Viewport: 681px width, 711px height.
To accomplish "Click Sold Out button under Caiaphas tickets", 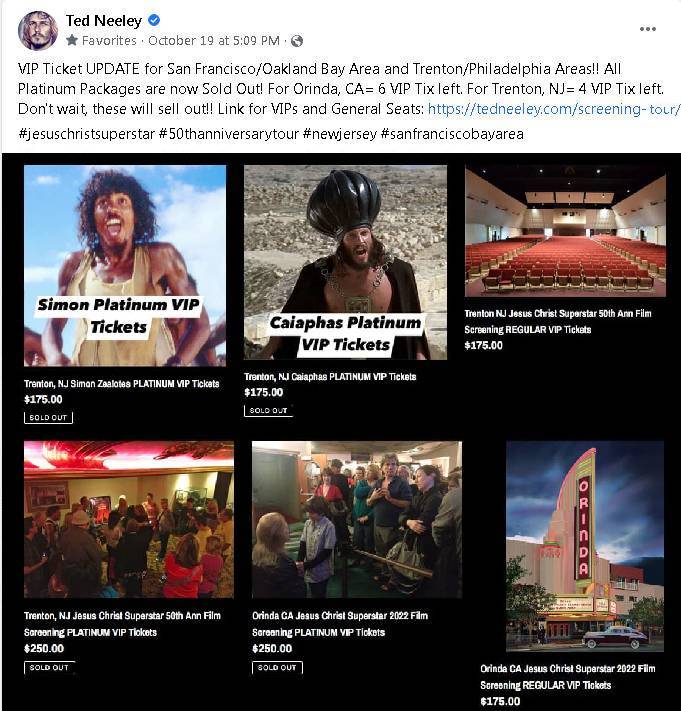I will tap(268, 410).
